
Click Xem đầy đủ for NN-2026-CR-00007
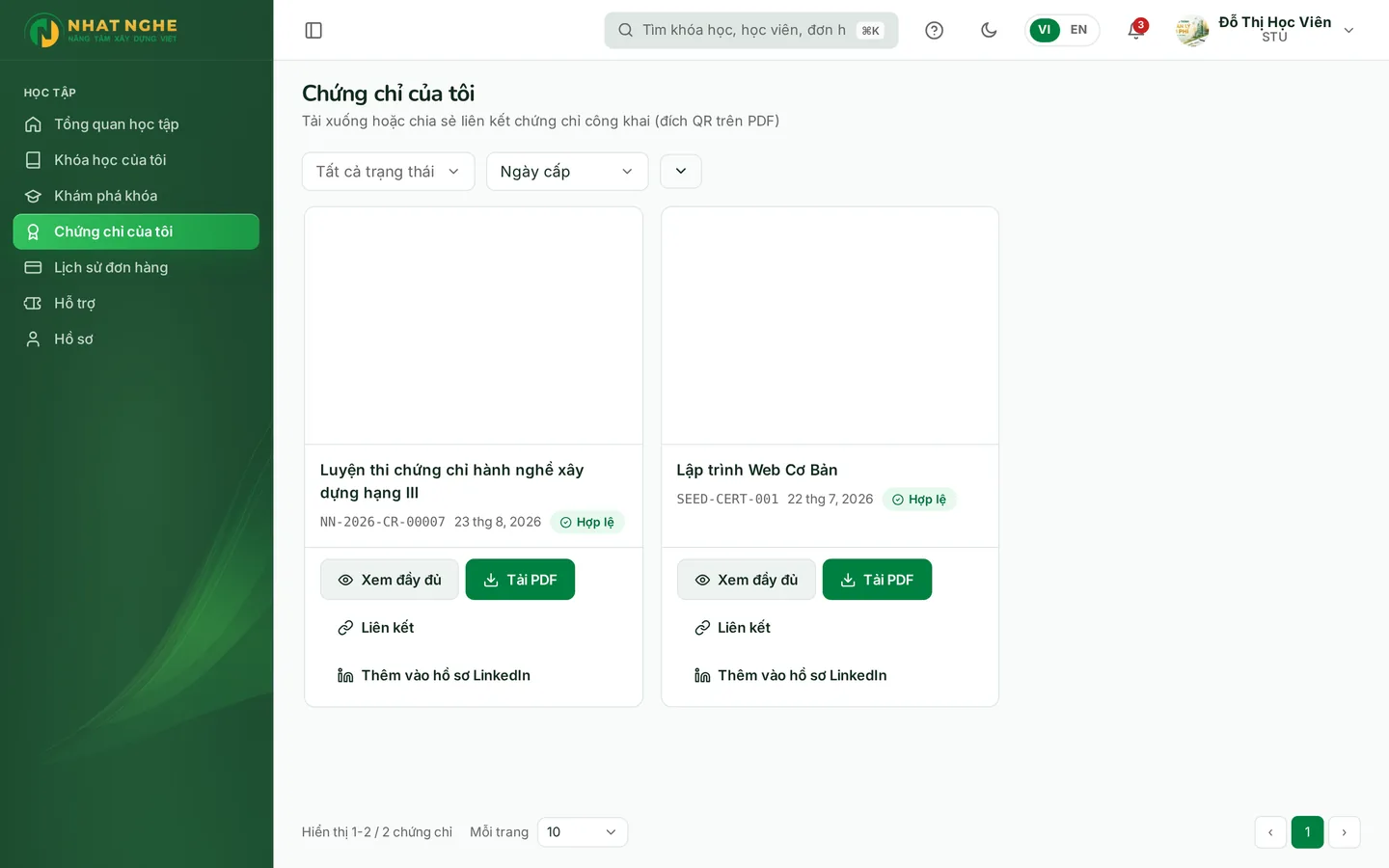coord(390,580)
